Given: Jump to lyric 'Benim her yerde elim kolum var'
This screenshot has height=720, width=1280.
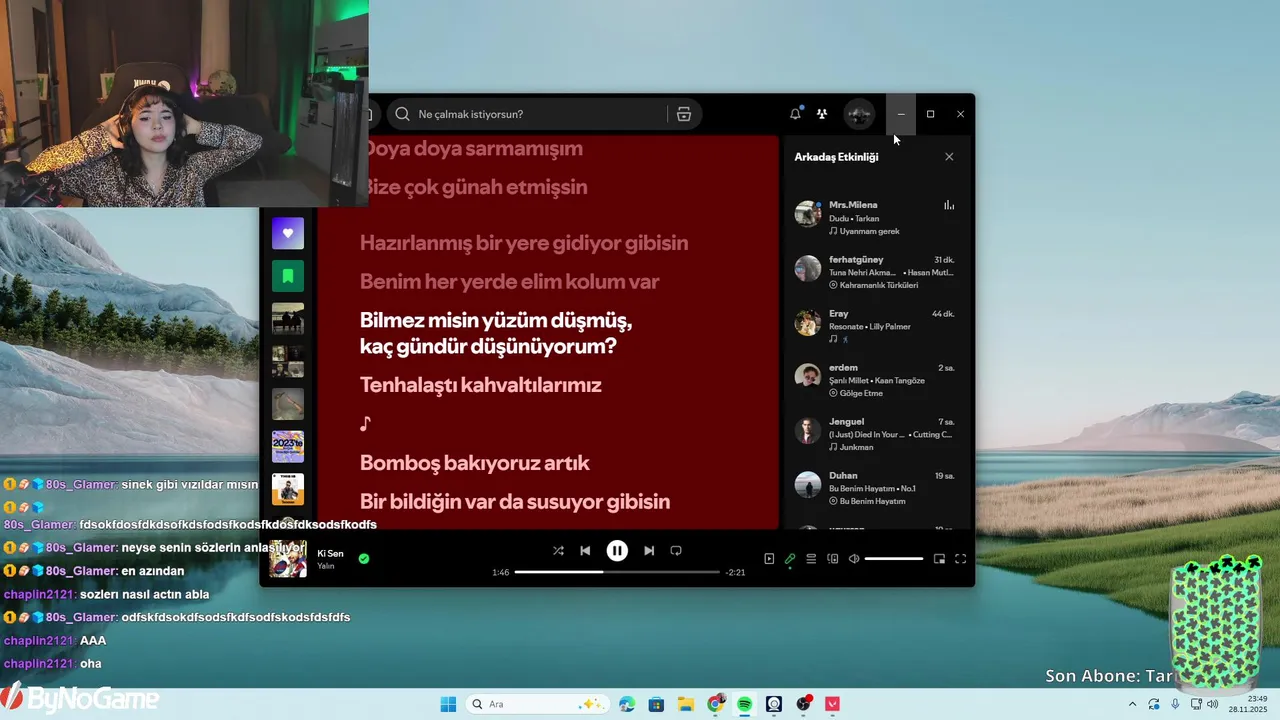Looking at the screenshot, I should (x=509, y=282).
